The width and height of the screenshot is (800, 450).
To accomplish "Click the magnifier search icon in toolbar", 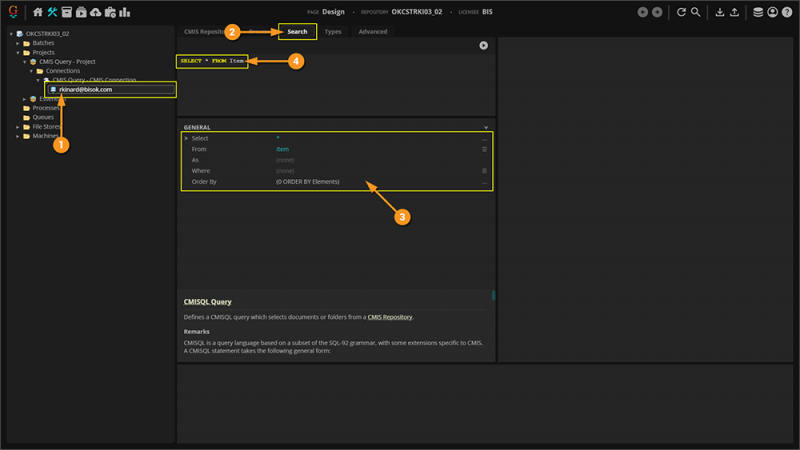I will pyautogui.click(x=695, y=12).
